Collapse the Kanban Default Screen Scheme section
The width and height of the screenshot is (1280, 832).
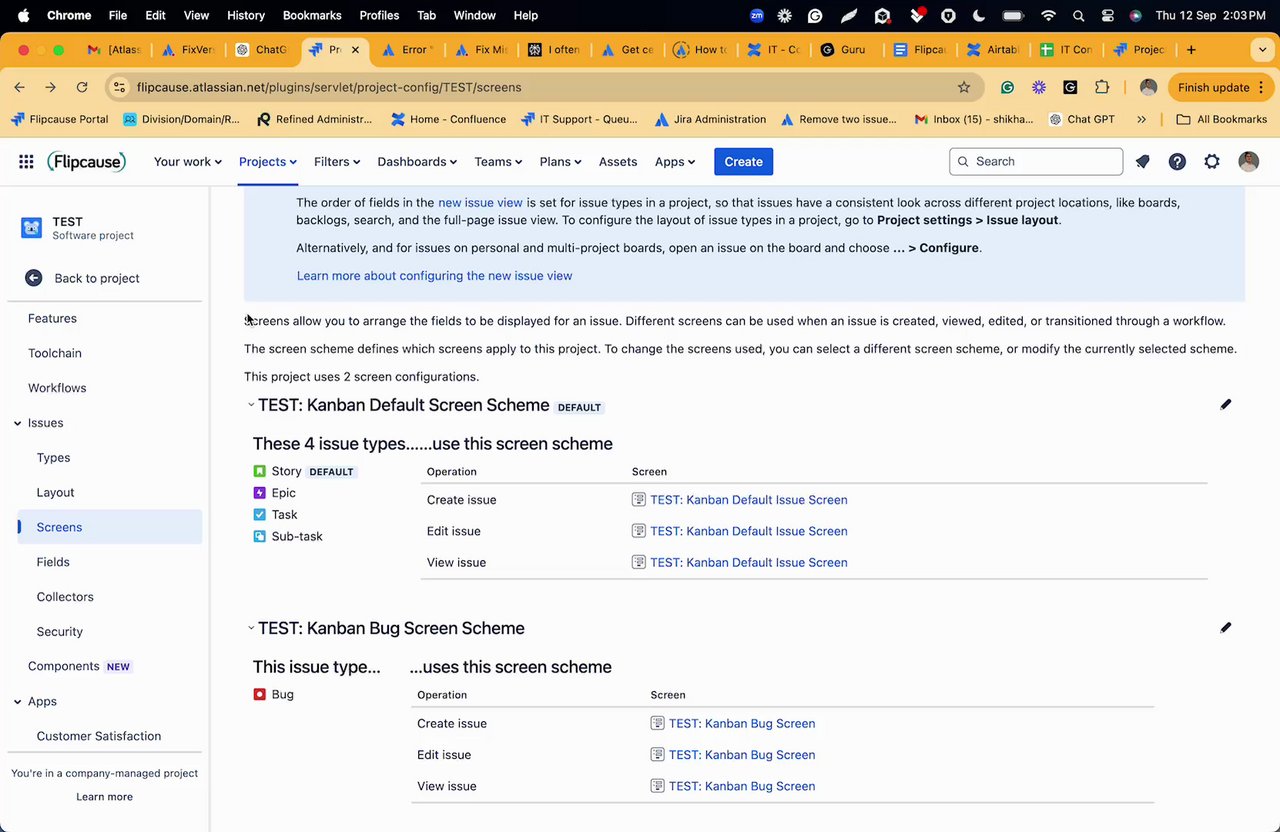(251, 405)
